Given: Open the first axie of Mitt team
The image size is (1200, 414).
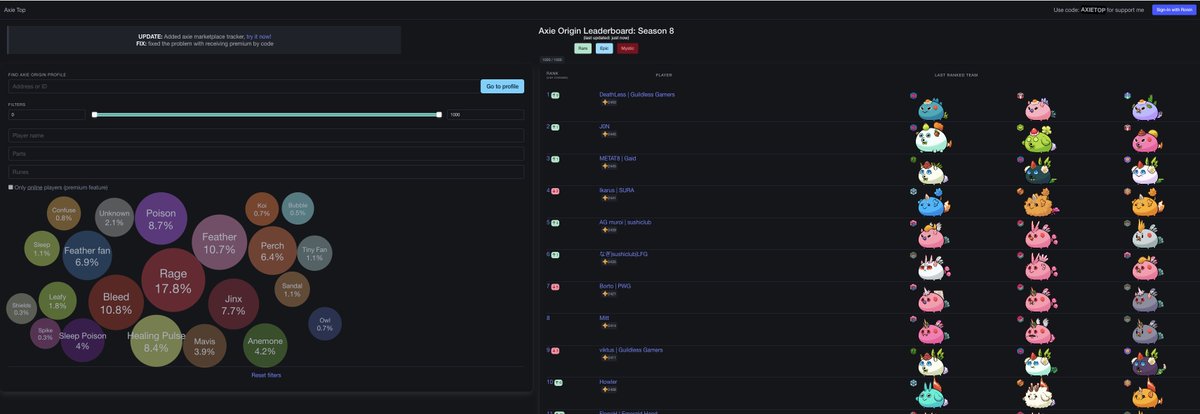Looking at the screenshot, I should (x=931, y=330).
